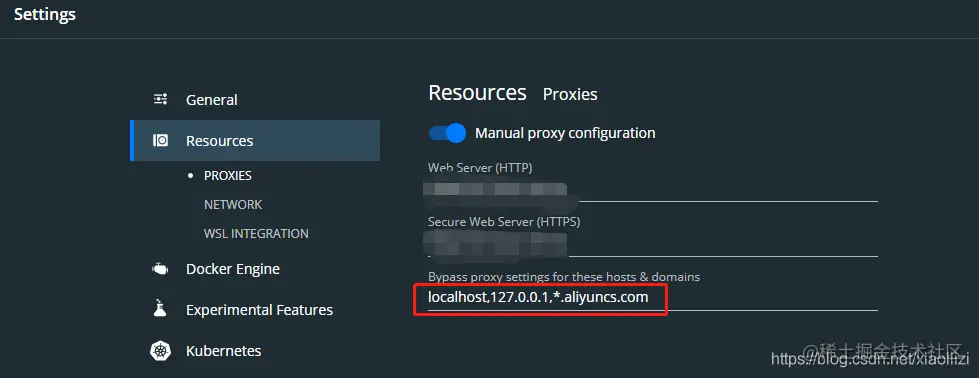Click the bypass proxy hosts input field
Viewport: 979px width, 378px height.
(x=652, y=297)
